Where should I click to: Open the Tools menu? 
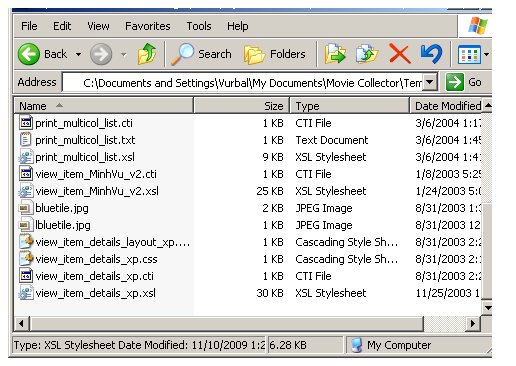pos(199,26)
